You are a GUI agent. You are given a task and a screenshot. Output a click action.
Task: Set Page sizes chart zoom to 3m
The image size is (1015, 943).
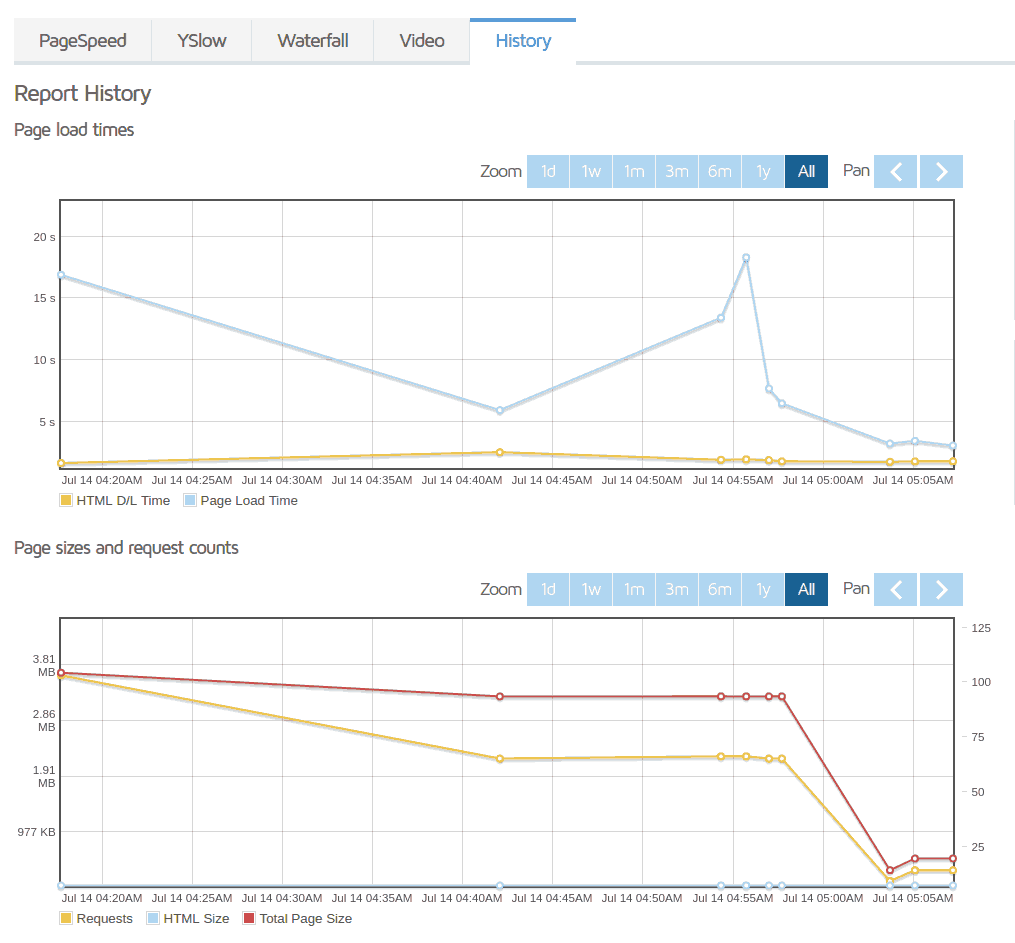pyautogui.click(x=677, y=590)
